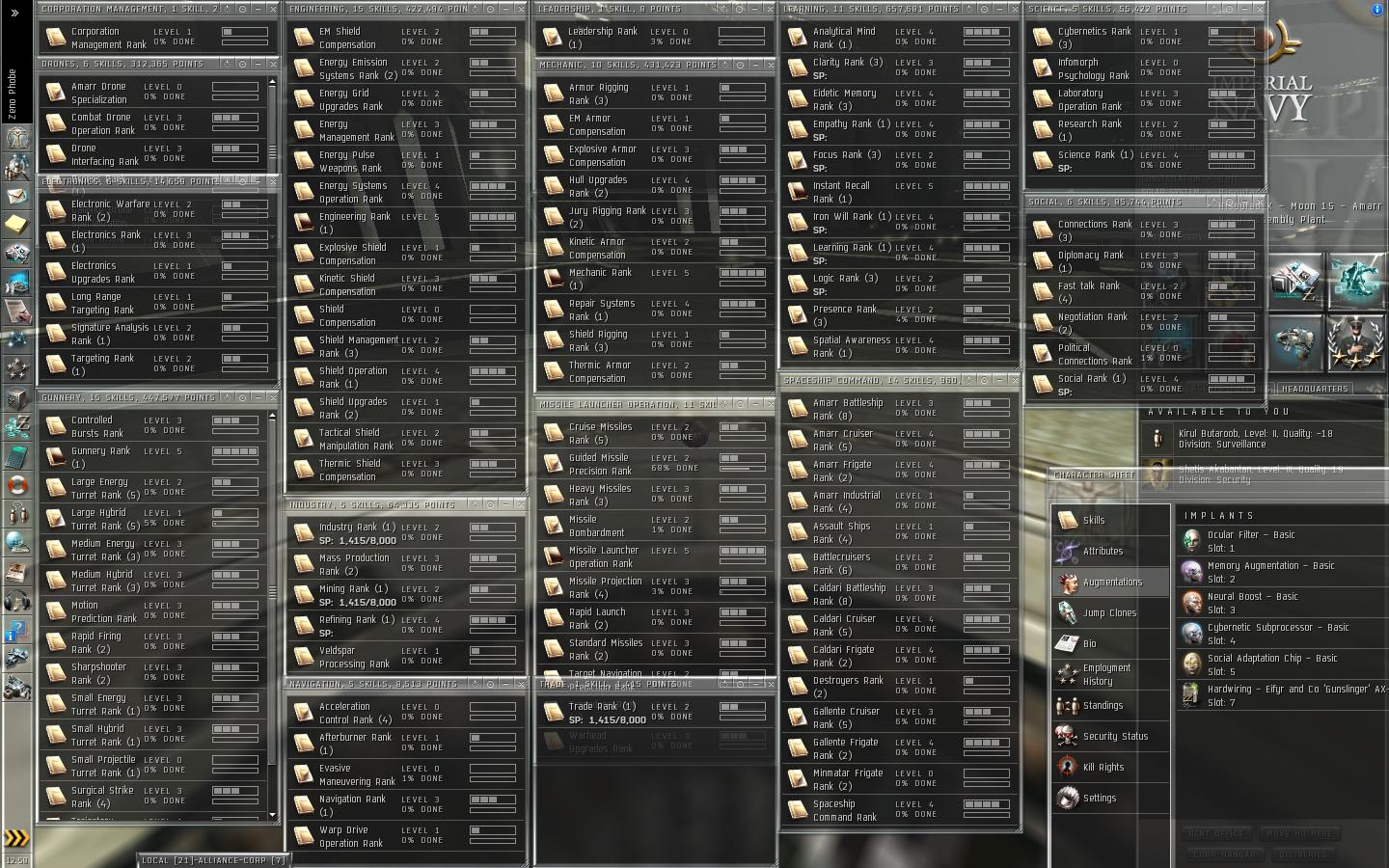
Task: Open Standings in Character Sheet
Action: click(1110, 705)
